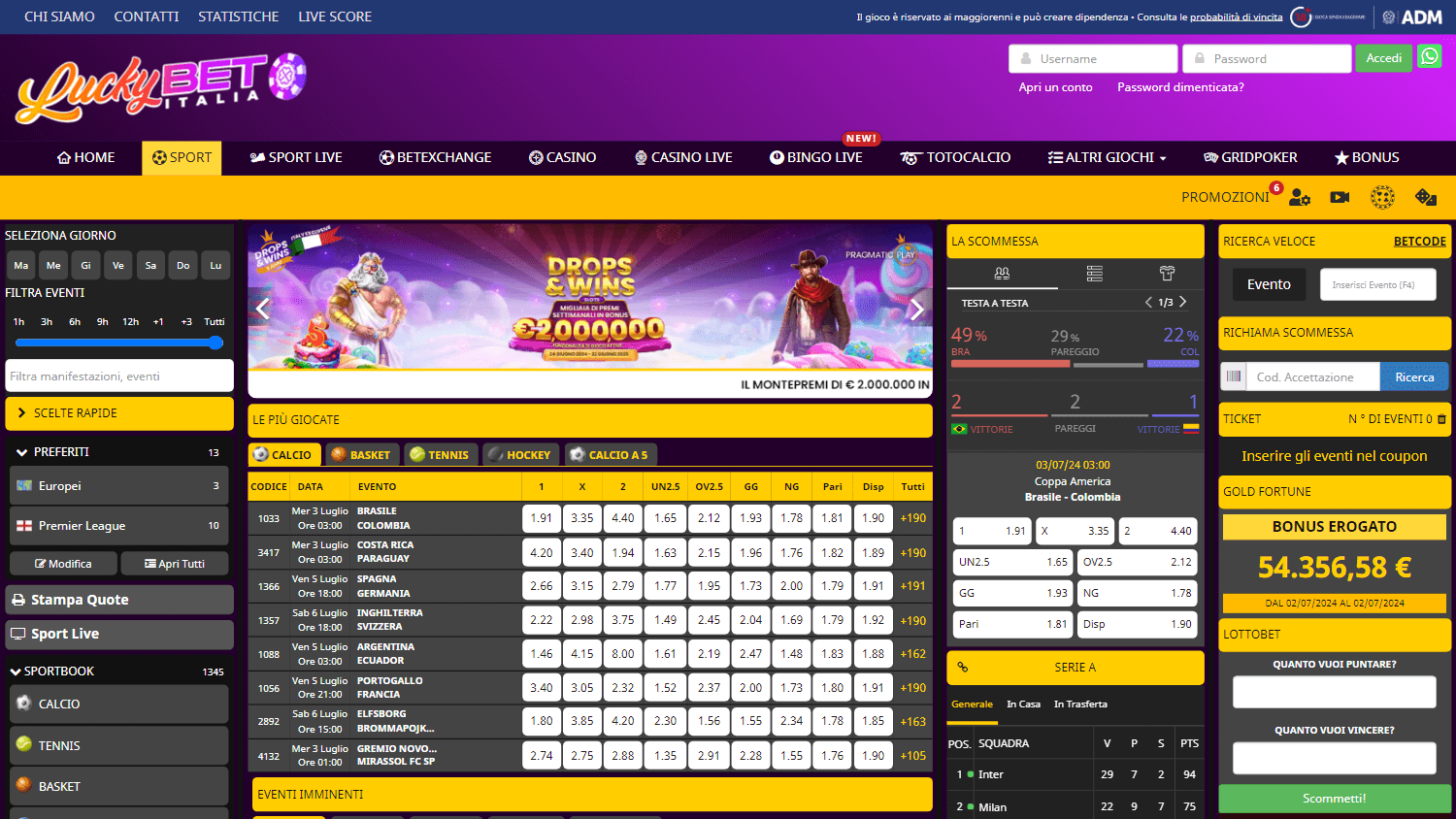The image size is (1456, 819).
Task: Click the user settings icon beside Promozioni
Action: (x=1300, y=197)
